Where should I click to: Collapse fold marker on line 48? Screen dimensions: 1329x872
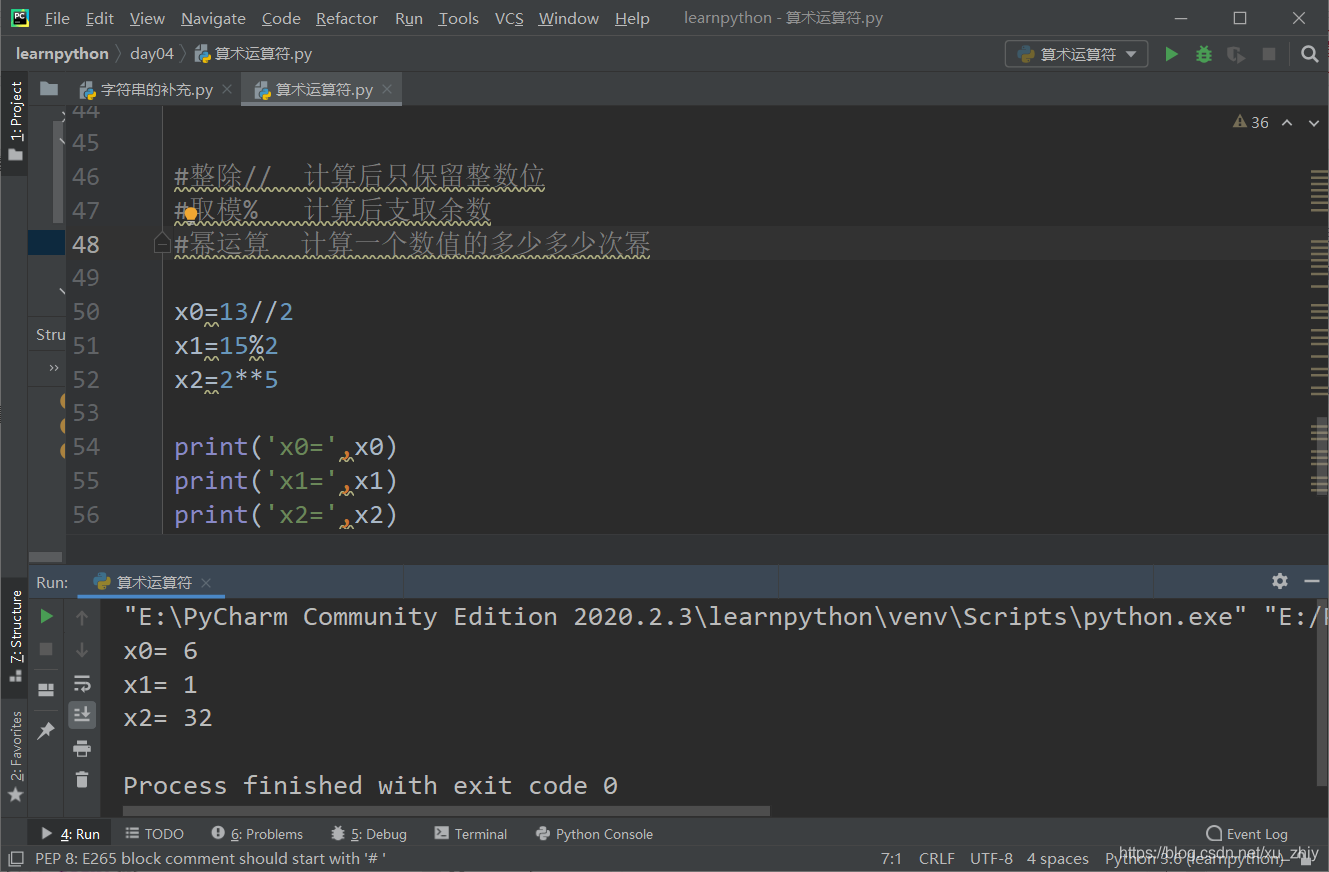[161, 243]
